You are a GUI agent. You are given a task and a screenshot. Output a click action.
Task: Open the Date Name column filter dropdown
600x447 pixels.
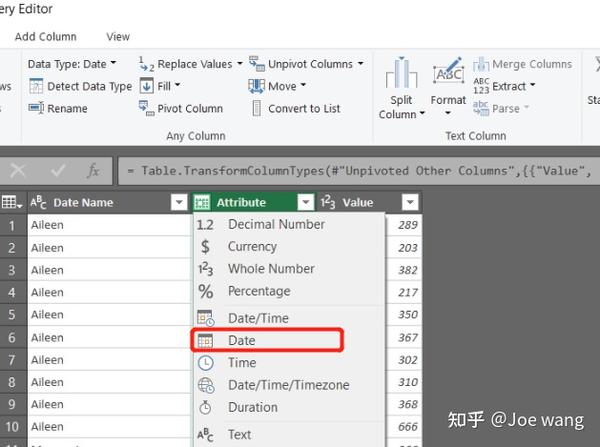[179, 202]
